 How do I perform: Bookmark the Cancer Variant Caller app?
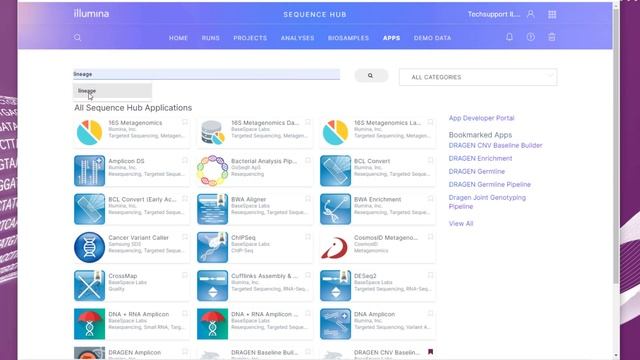tap(185, 237)
